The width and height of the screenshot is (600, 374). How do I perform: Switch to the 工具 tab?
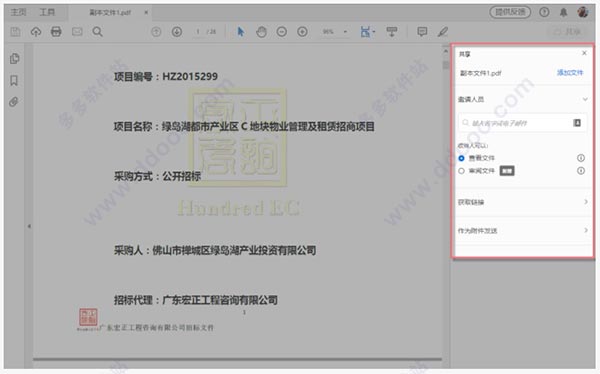pos(47,12)
